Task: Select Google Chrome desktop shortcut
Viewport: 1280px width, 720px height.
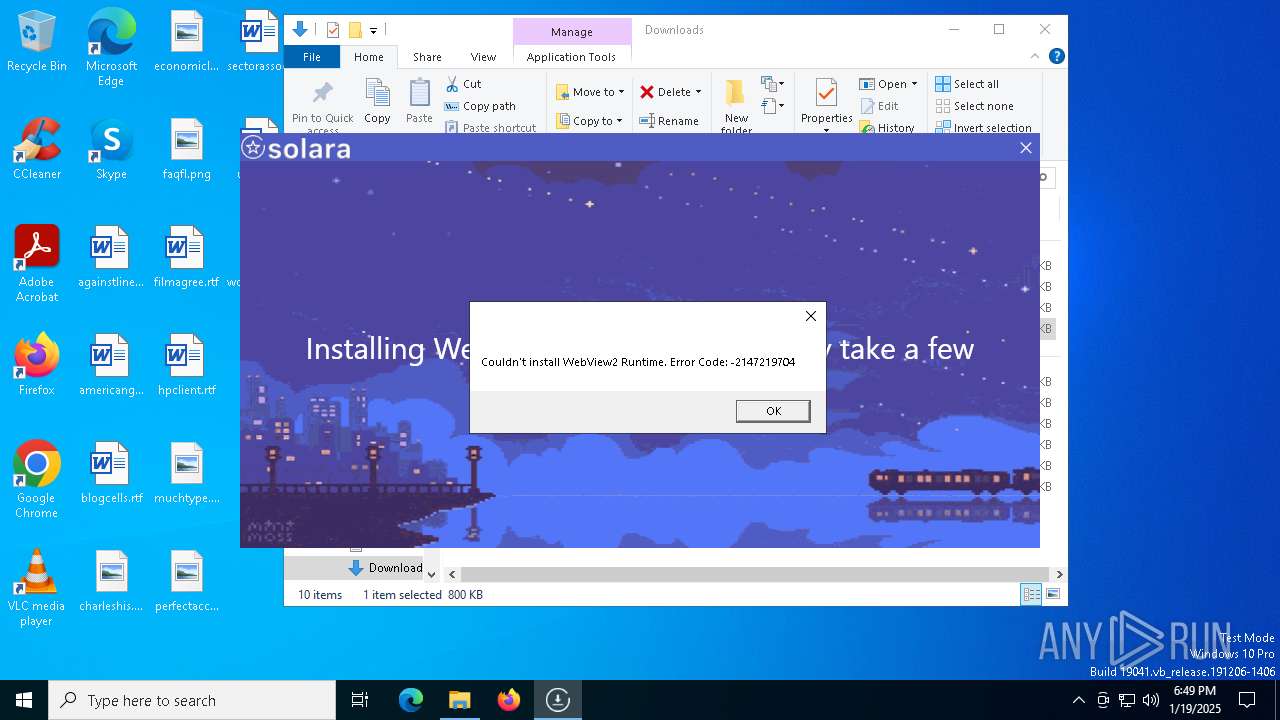Action: [x=37, y=480]
